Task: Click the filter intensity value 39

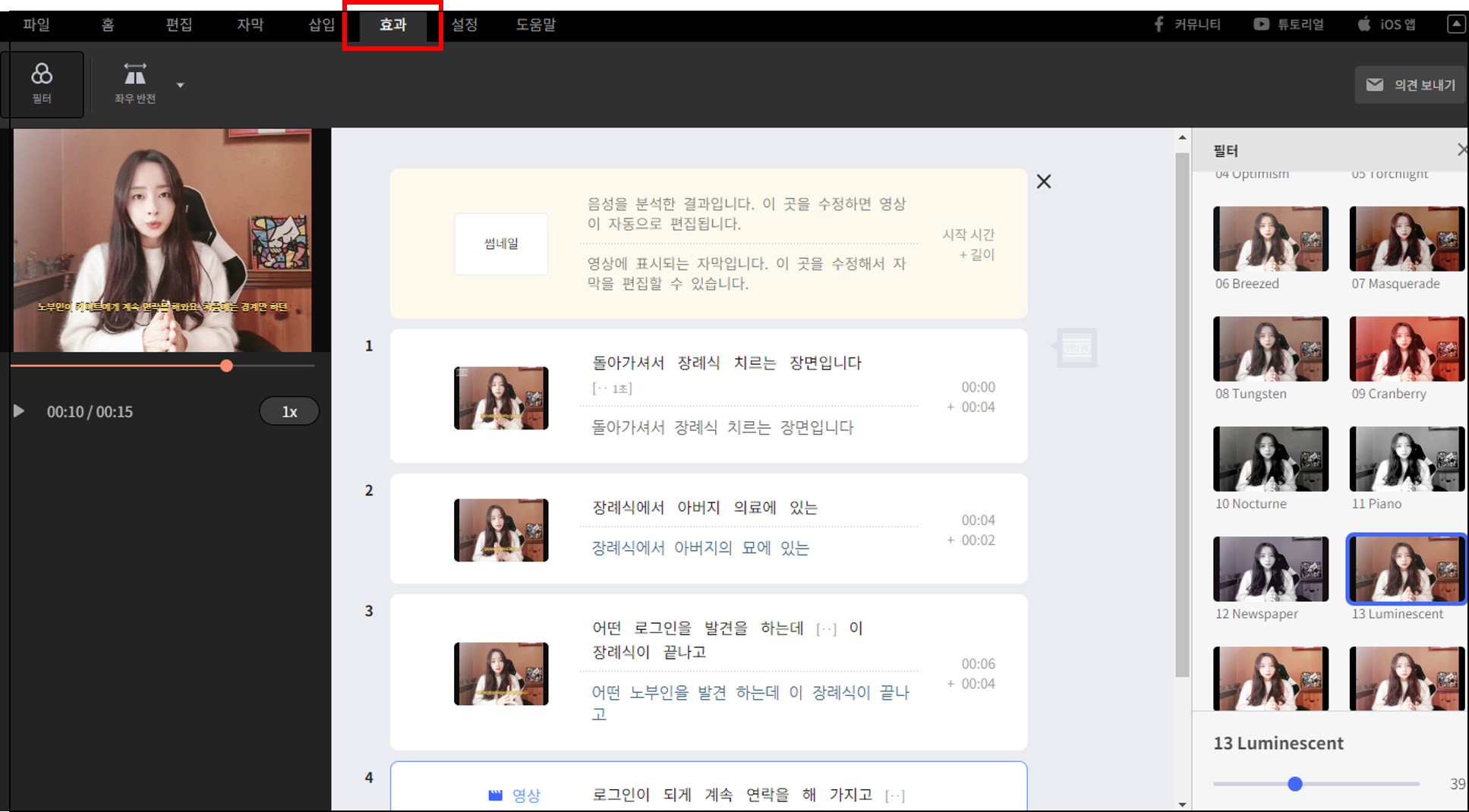Action: (x=1457, y=784)
